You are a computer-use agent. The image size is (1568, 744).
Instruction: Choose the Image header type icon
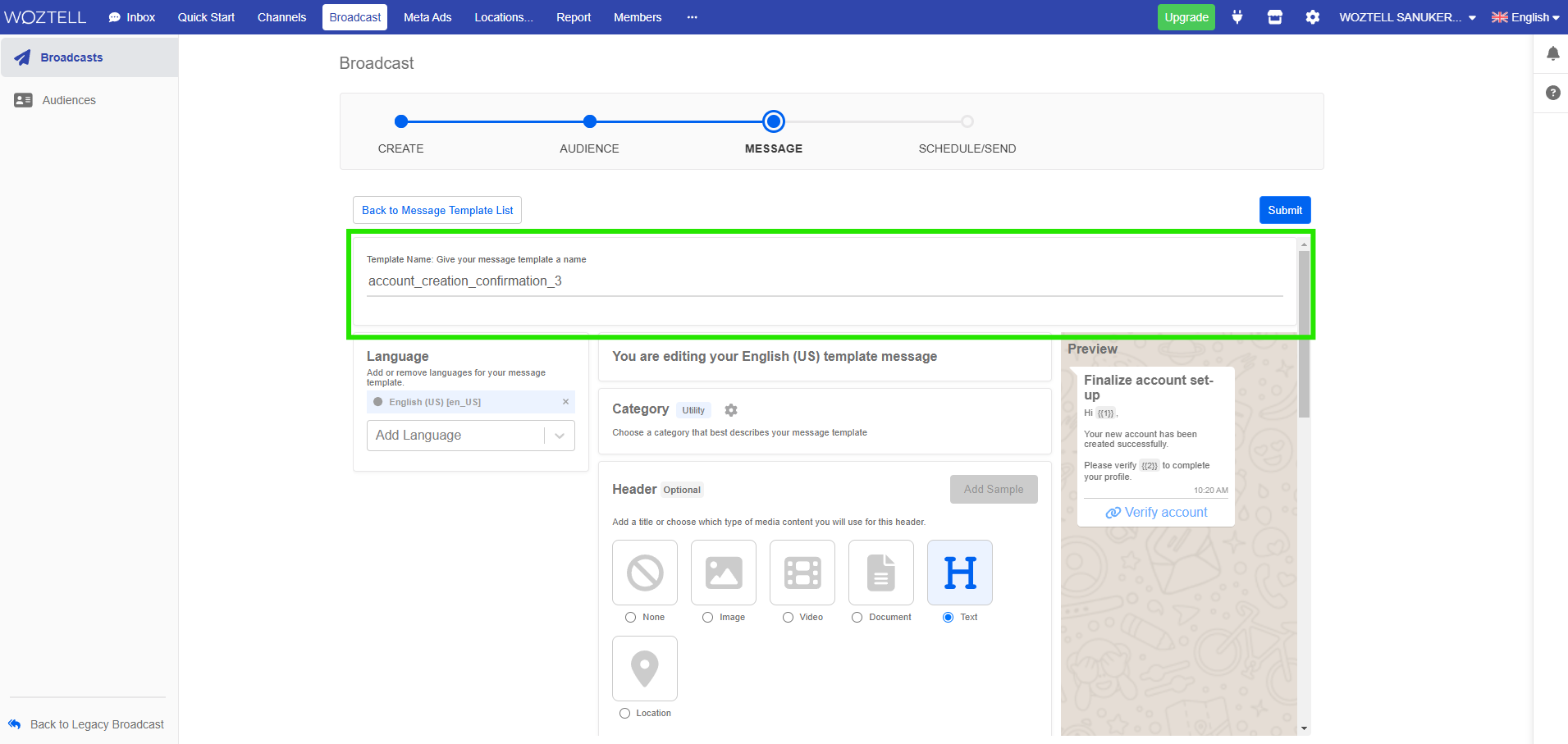(x=723, y=573)
